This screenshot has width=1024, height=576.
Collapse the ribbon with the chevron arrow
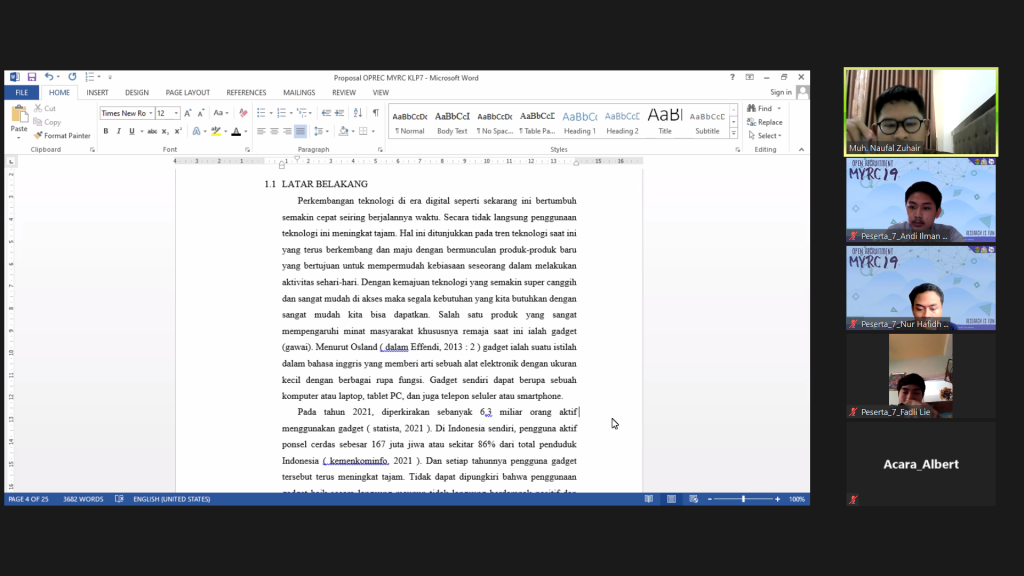801,150
